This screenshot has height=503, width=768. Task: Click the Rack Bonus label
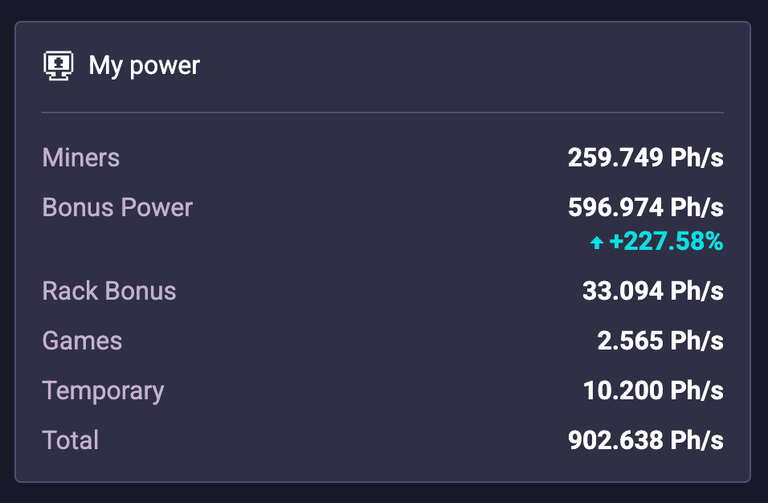(109, 291)
